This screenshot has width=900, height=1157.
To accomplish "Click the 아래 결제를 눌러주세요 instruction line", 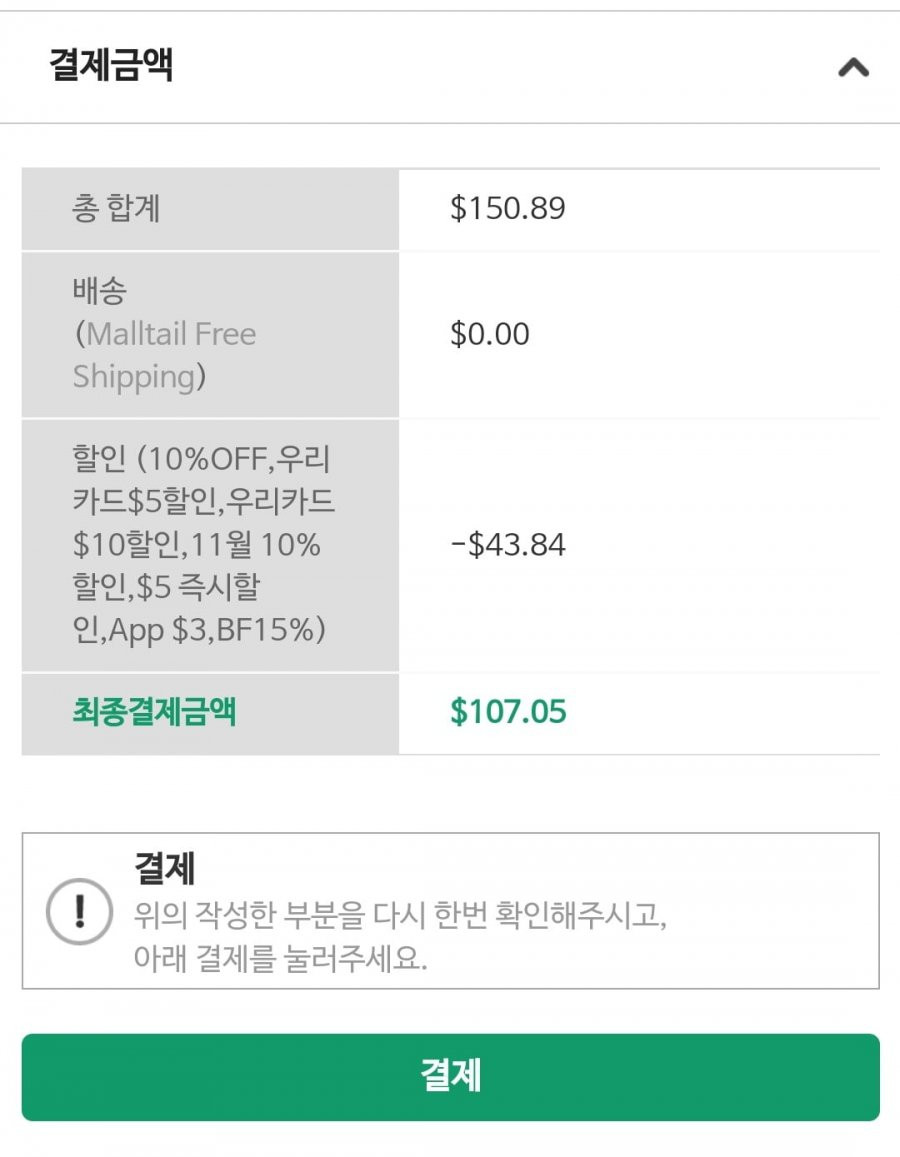I will pos(280,959).
